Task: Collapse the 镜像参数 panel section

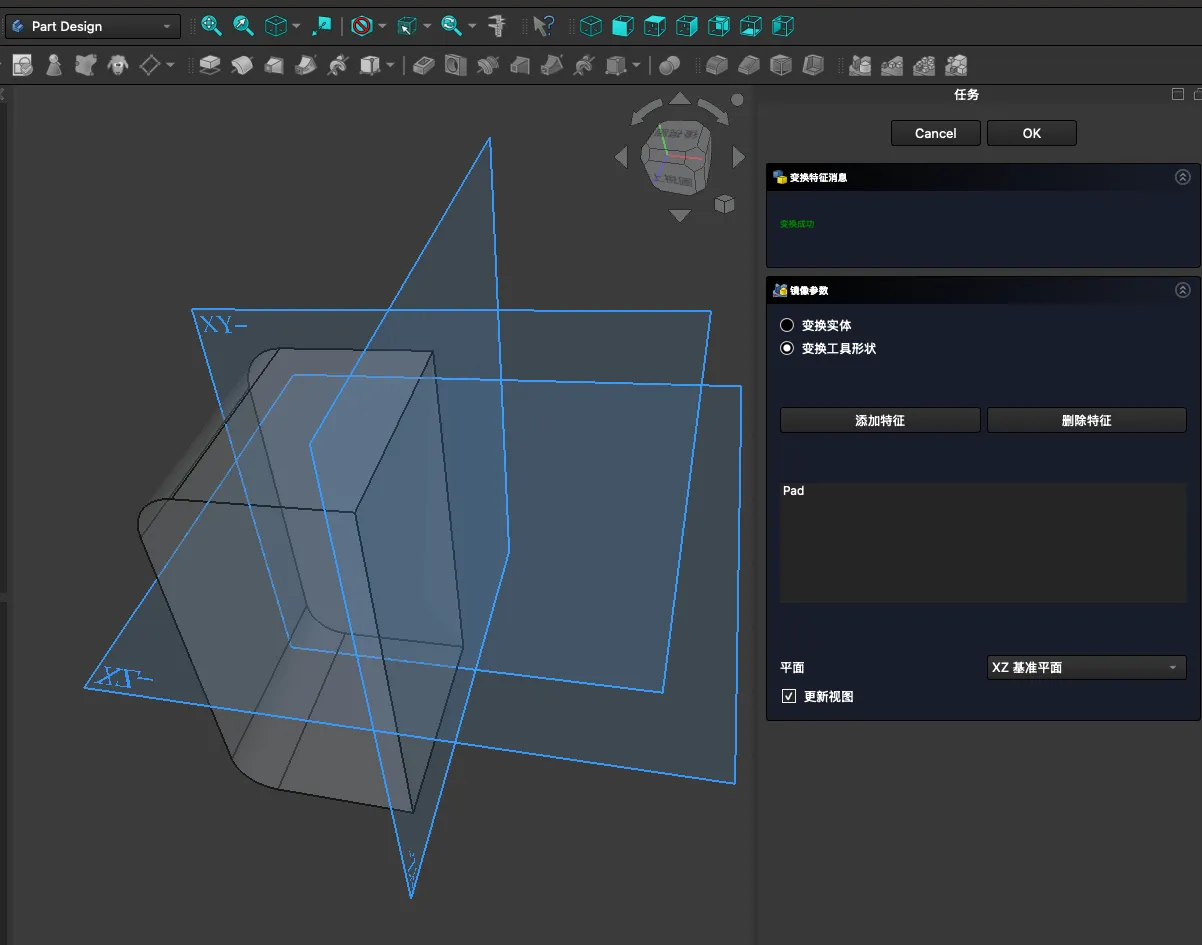Action: point(1183,290)
